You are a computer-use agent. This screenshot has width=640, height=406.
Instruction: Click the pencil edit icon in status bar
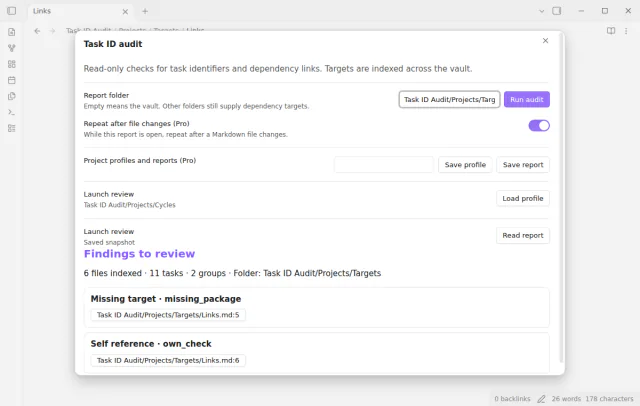pyautogui.click(x=541, y=399)
